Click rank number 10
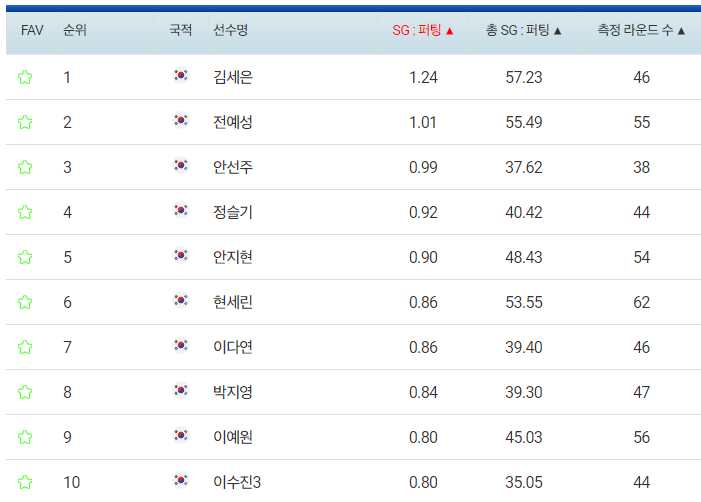Screen dimensions: 701x502 tap(72, 482)
